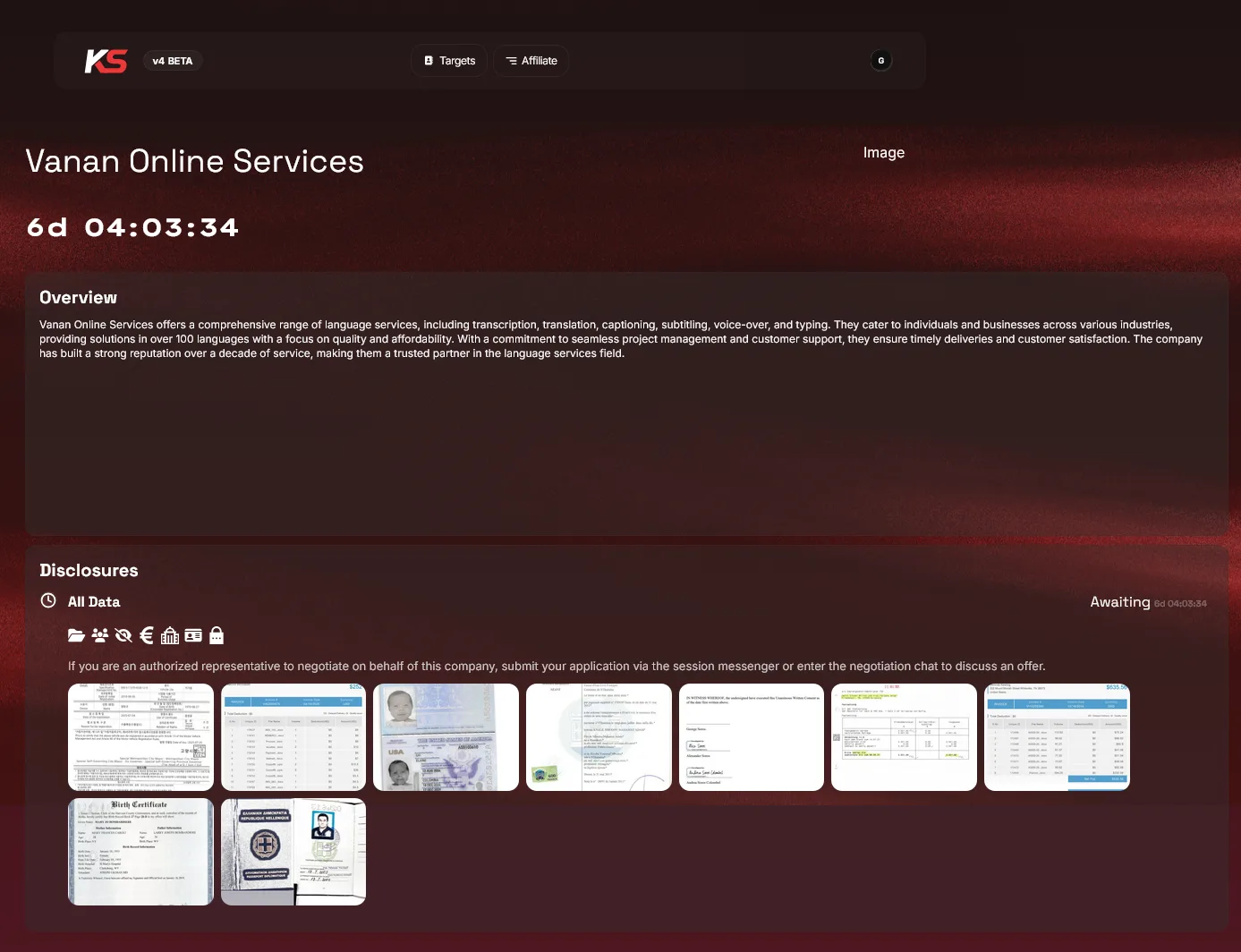Click the All Data disclosure title
The height and width of the screenshot is (952, 1241).
94,602
